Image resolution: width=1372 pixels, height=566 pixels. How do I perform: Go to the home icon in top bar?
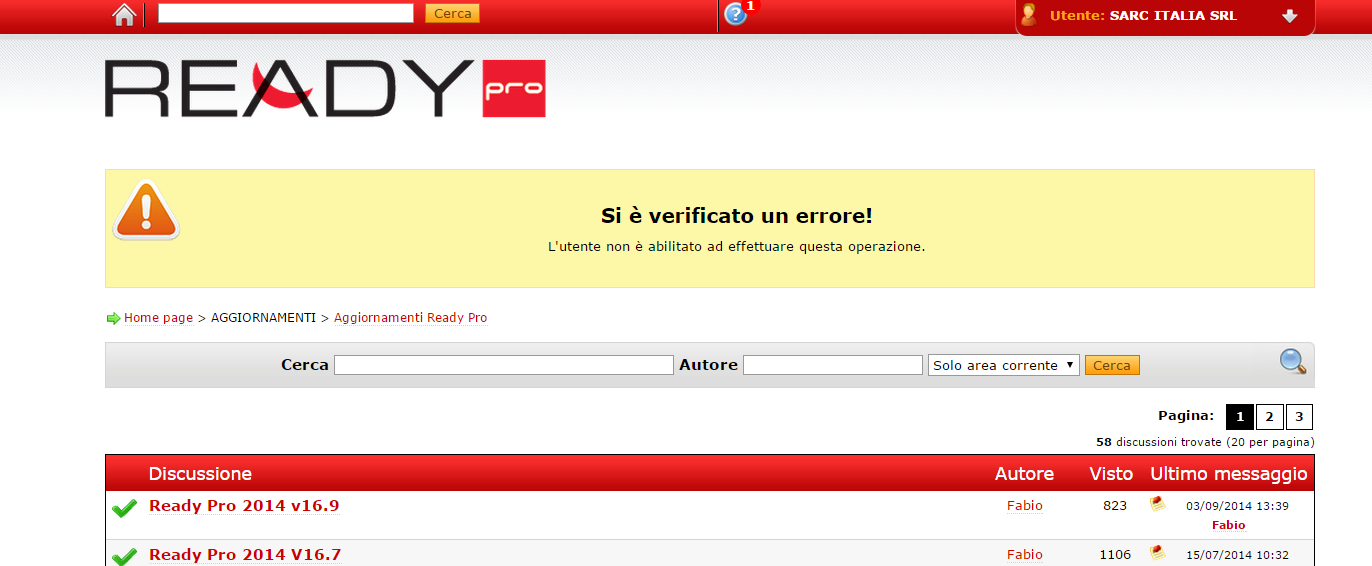(124, 14)
